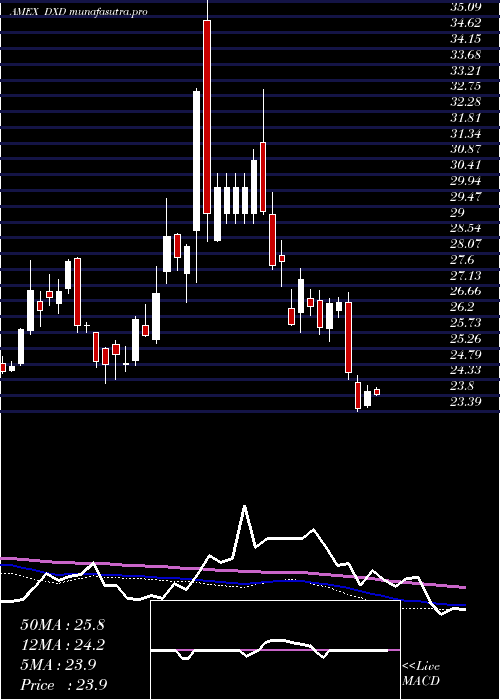This screenshot has height=700, width=500.
Task: Click the 23.8 price axis label
Action: point(462,386)
